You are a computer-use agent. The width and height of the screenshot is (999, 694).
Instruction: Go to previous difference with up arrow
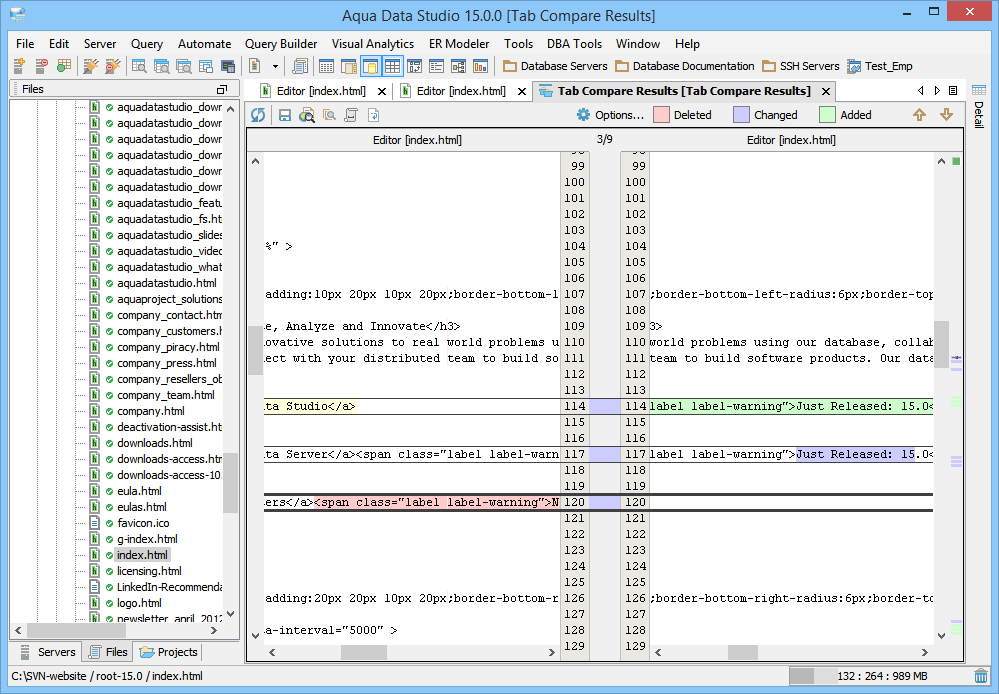(x=919, y=115)
